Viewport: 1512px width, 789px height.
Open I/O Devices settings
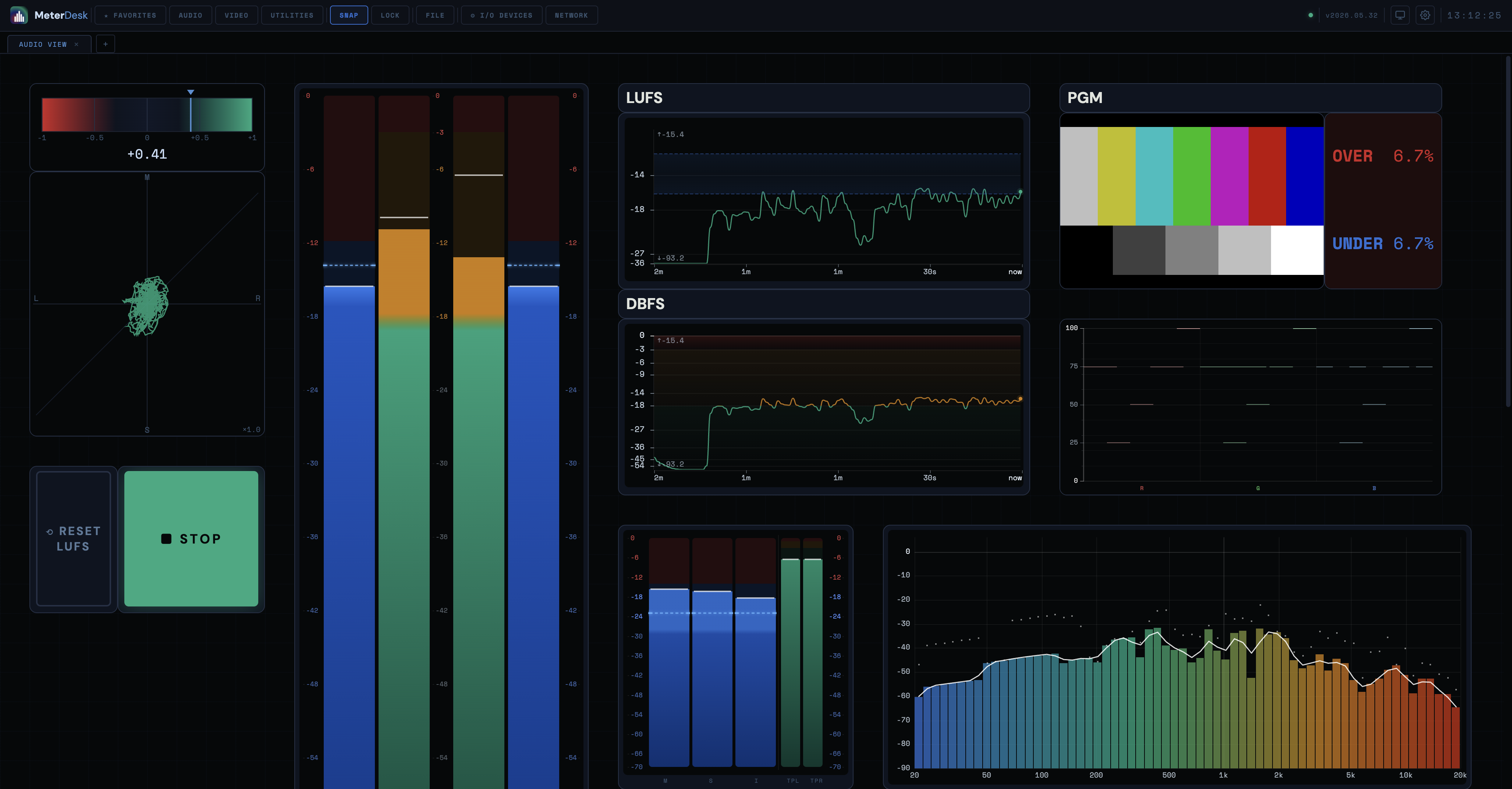[x=502, y=15]
